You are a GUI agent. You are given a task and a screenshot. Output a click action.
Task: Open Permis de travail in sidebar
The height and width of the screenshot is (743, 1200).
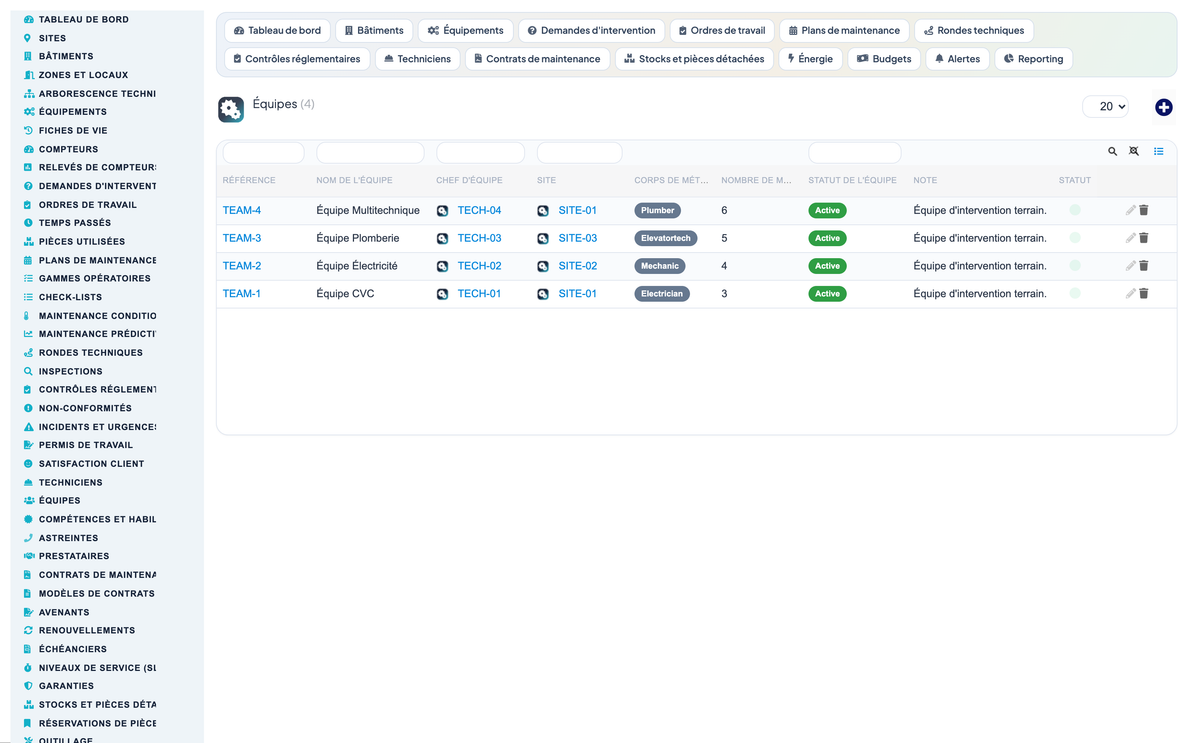(85, 445)
